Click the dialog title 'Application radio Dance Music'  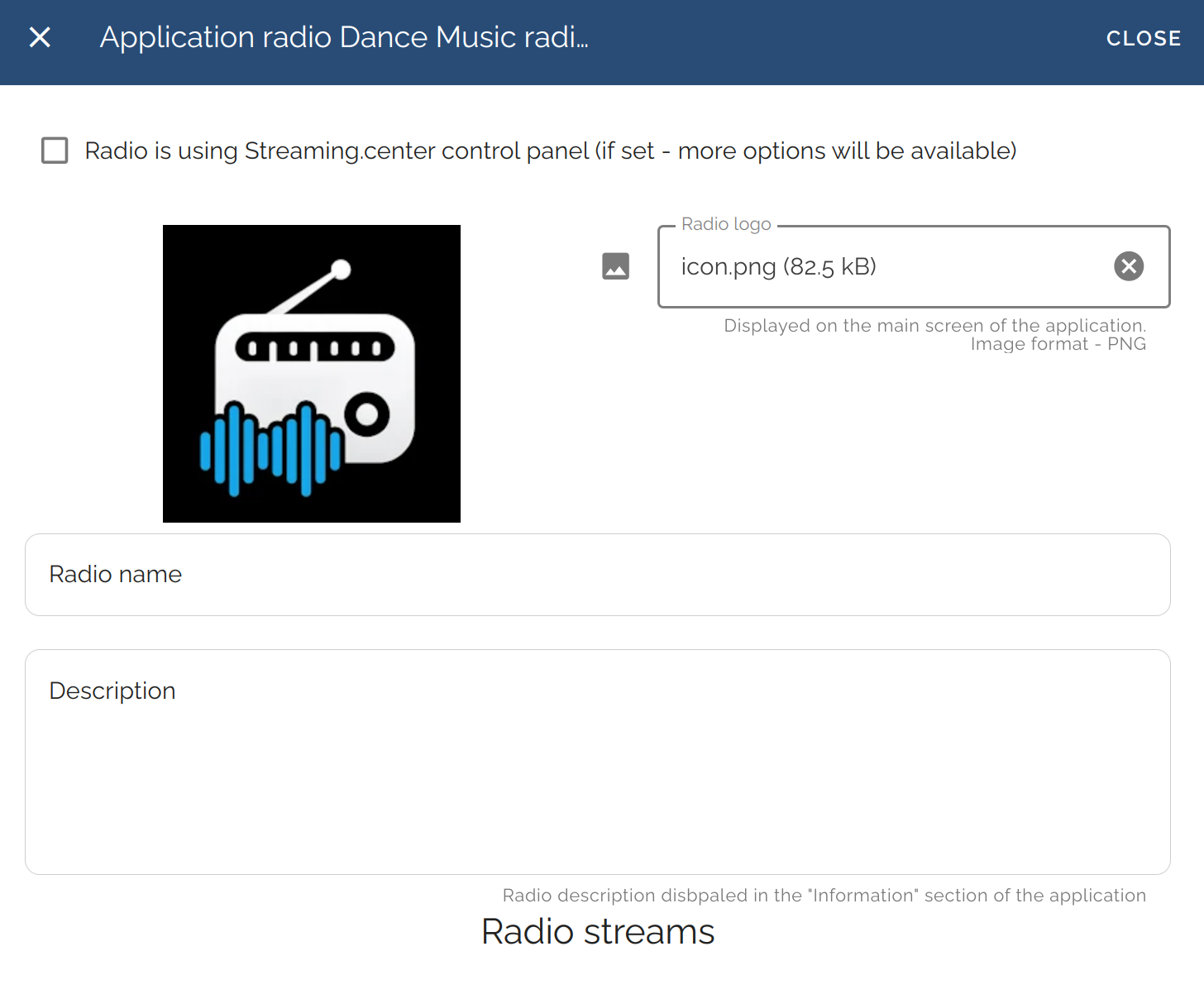[344, 38]
